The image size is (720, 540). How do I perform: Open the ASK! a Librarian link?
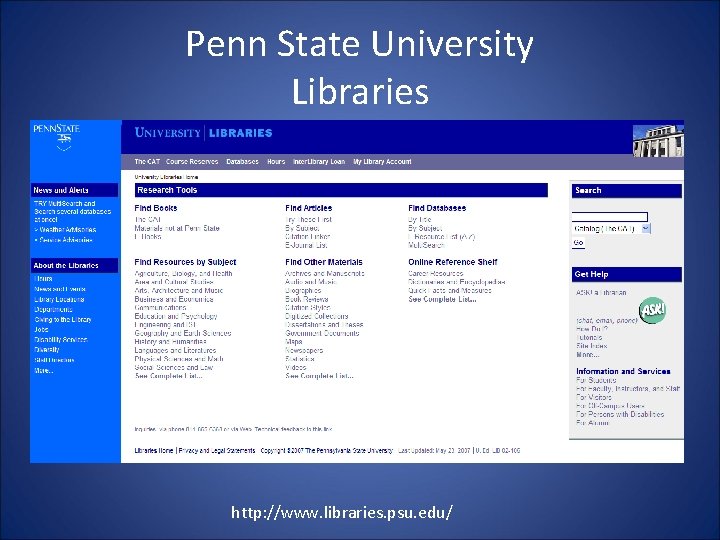[601, 292]
